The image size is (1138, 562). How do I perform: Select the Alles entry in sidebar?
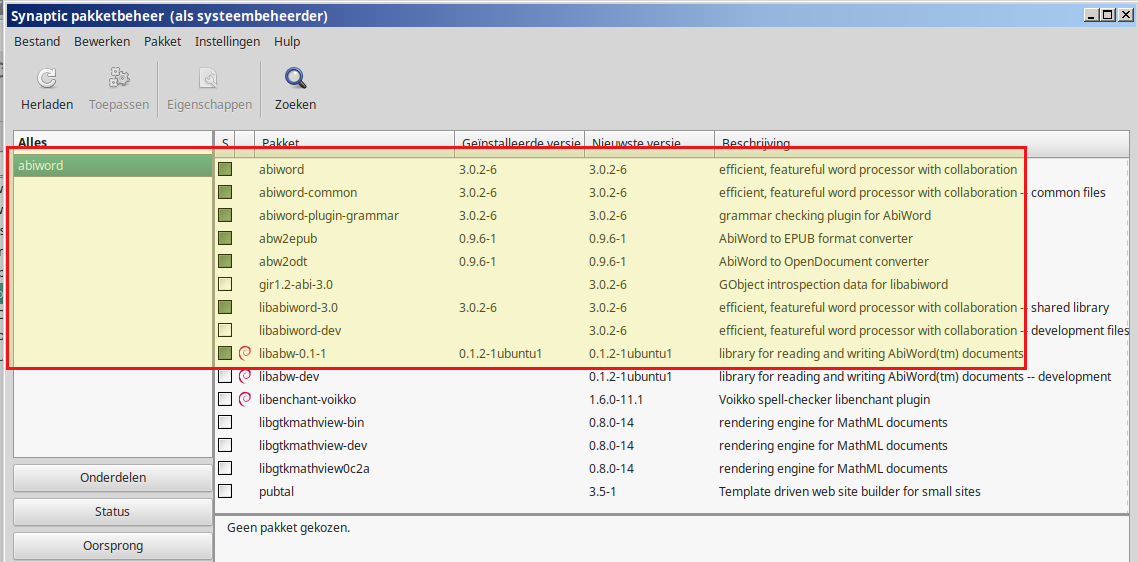[33, 143]
